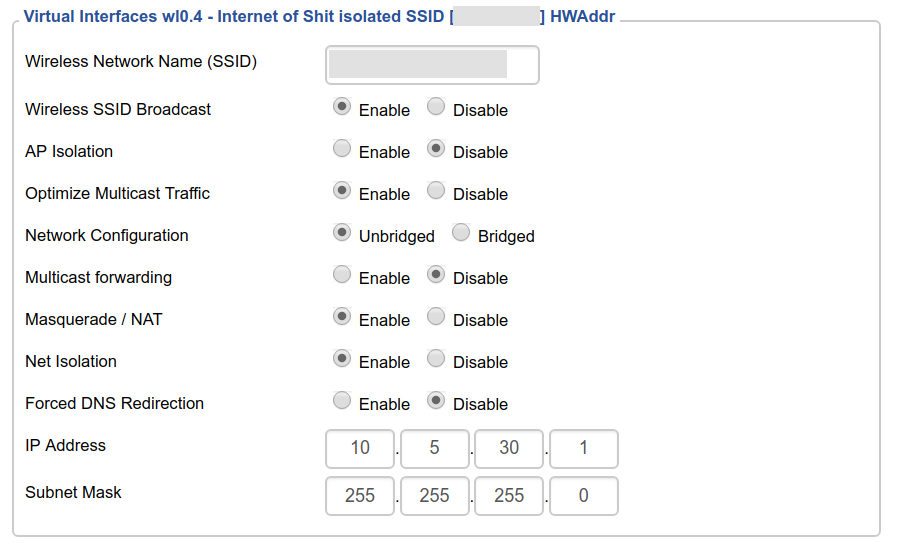The height and width of the screenshot is (549, 898).
Task: Select Disable for Forced DNS Redirection
Action: [436, 401]
